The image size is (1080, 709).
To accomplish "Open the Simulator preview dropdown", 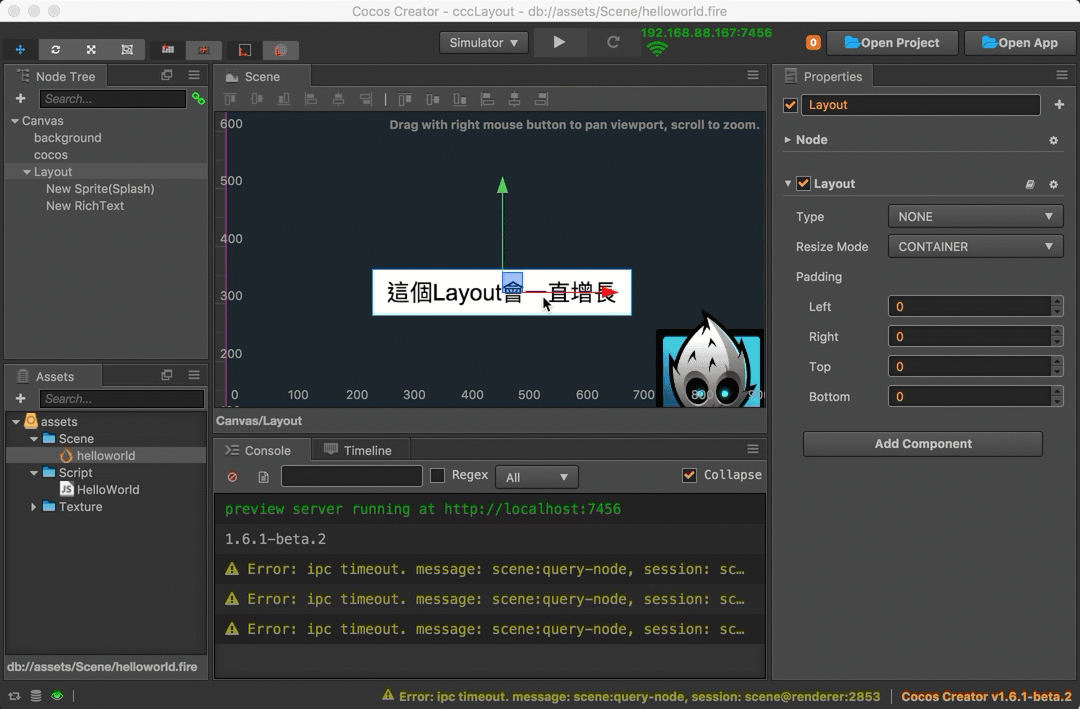I will [484, 43].
